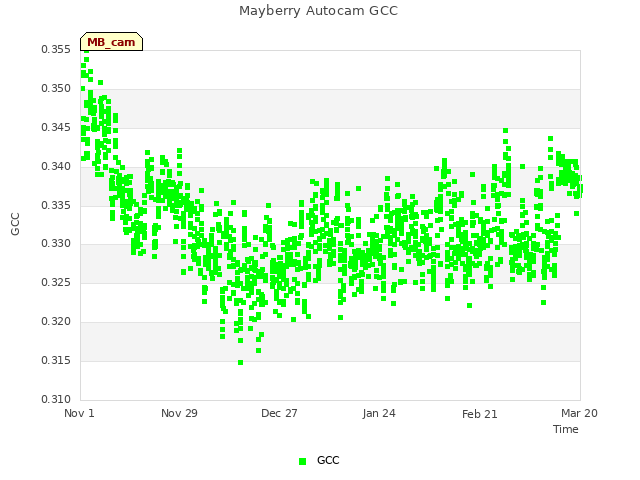Click the 0.320 y-axis value
The image size is (640, 480).
(56, 322)
